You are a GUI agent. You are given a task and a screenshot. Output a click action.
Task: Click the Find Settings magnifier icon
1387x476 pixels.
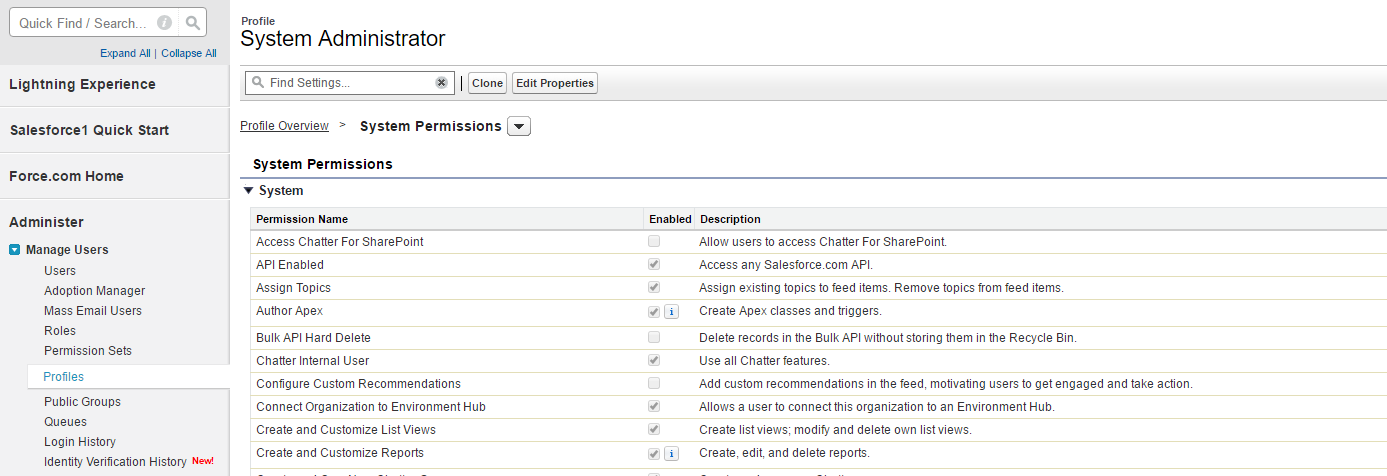click(258, 83)
